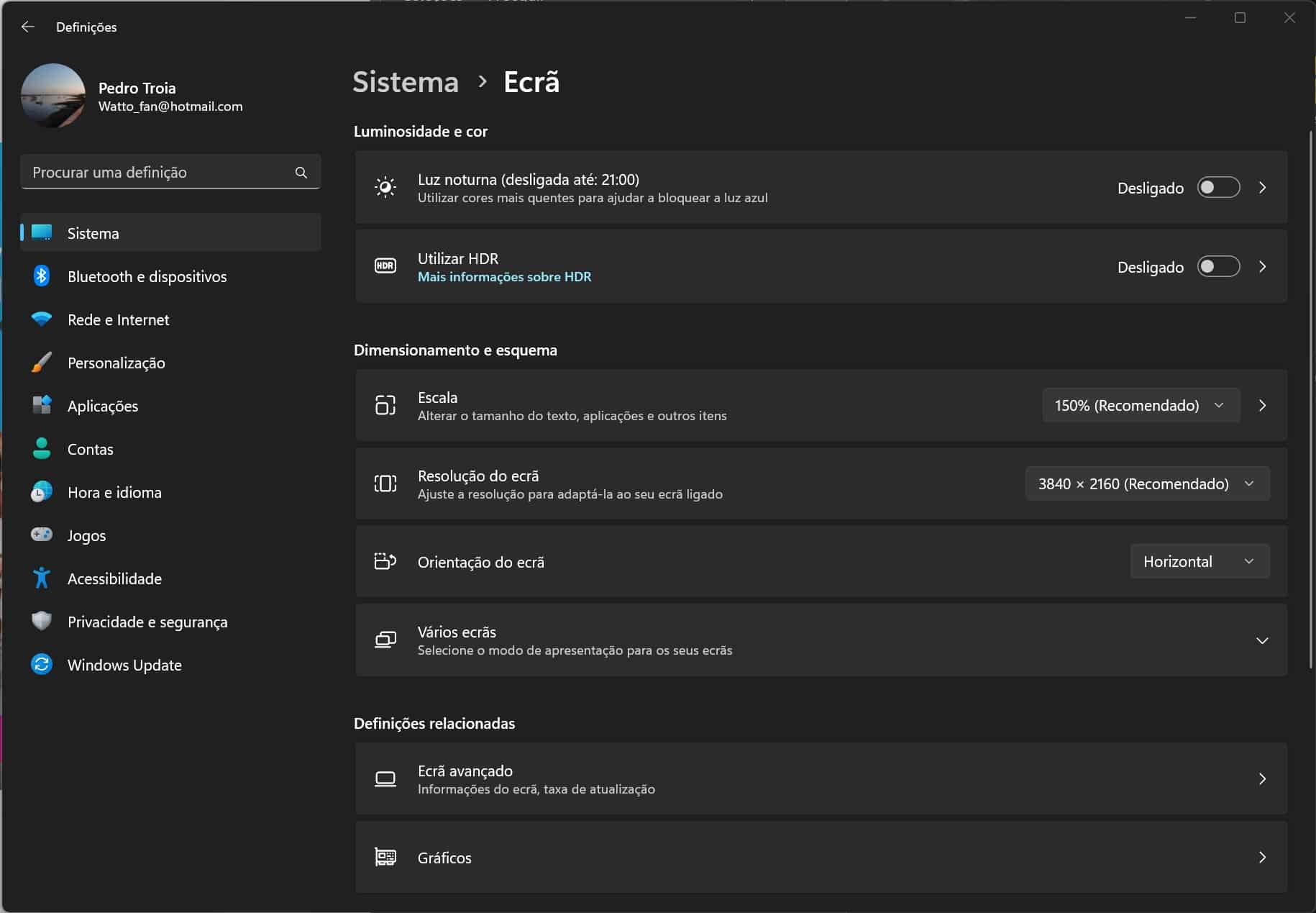Go to Hora e idioma settings

(114, 492)
